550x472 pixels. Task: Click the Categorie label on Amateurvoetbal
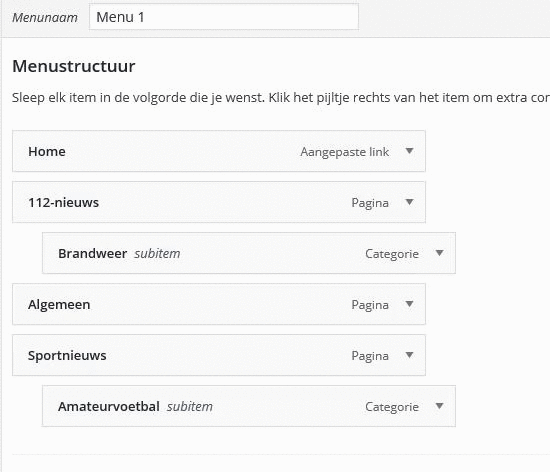[x=392, y=407]
